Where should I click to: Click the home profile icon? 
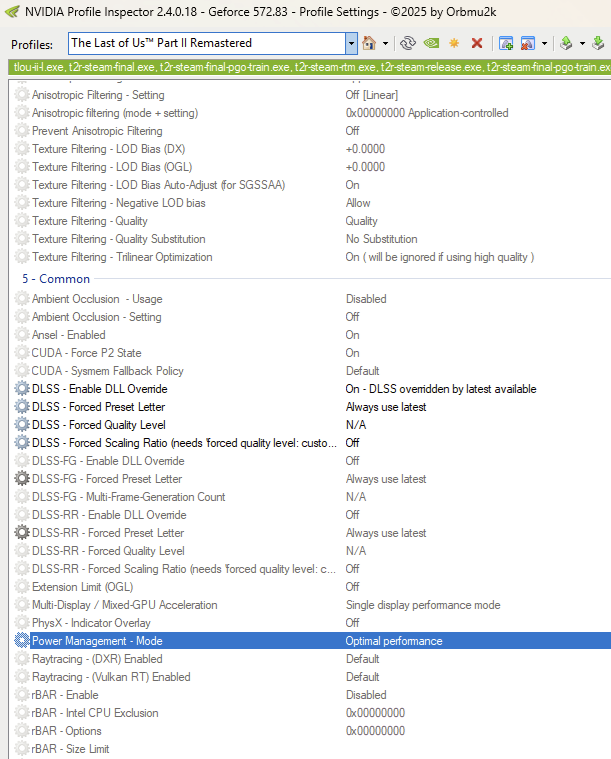click(x=368, y=43)
